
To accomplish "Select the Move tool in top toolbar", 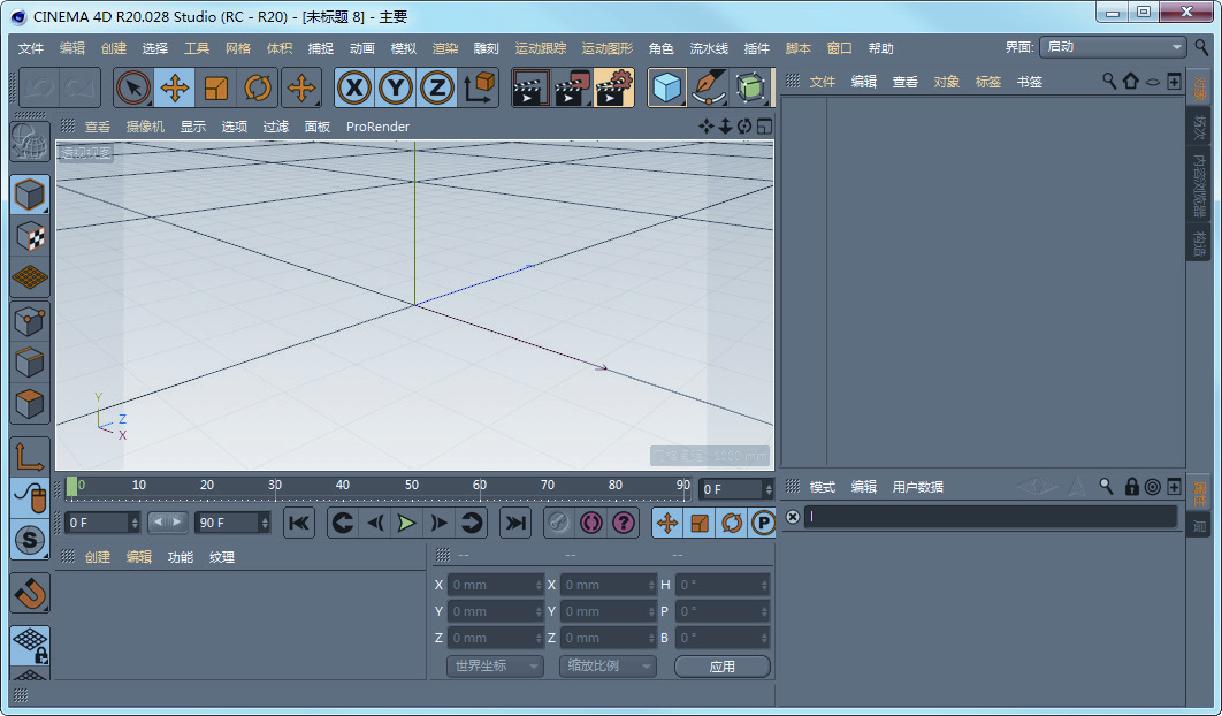I will click(x=175, y=89).
